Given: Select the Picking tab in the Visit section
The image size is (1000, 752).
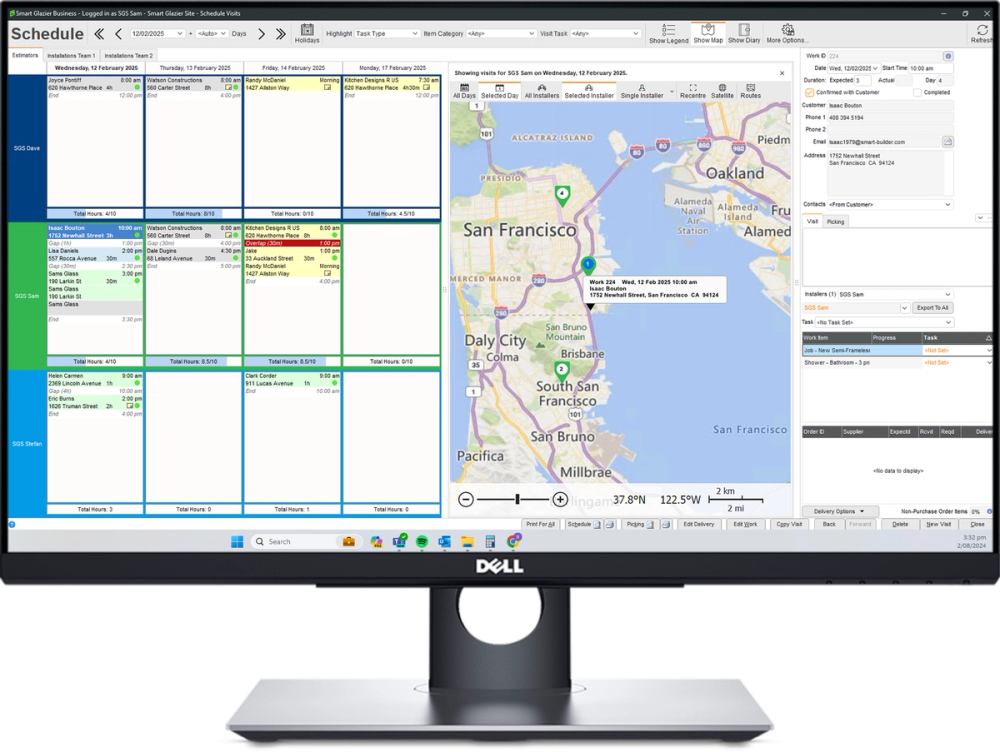Looking at the screenshot, I should [x=836, y=221].
